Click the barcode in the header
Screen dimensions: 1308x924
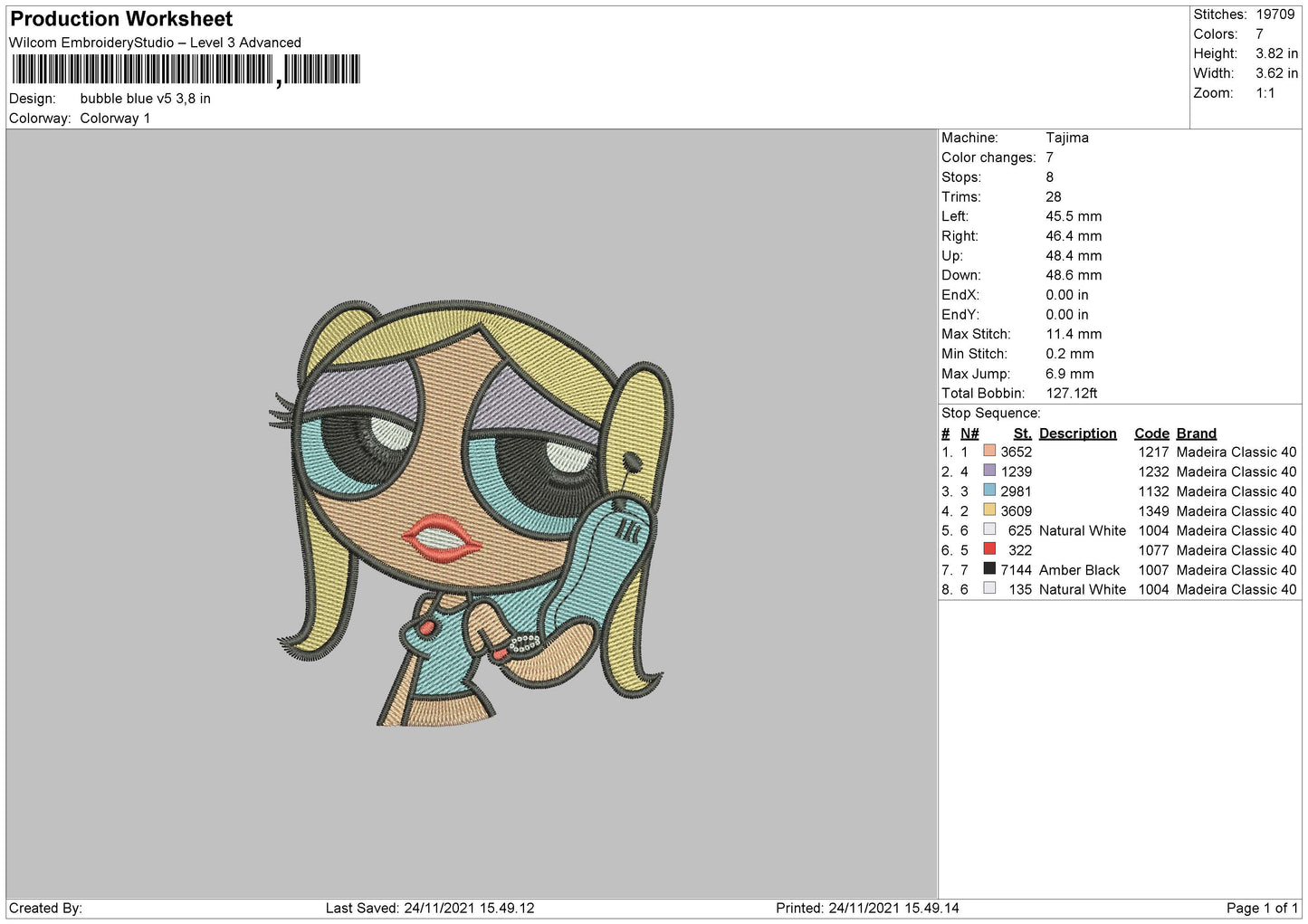coord(186,70)
